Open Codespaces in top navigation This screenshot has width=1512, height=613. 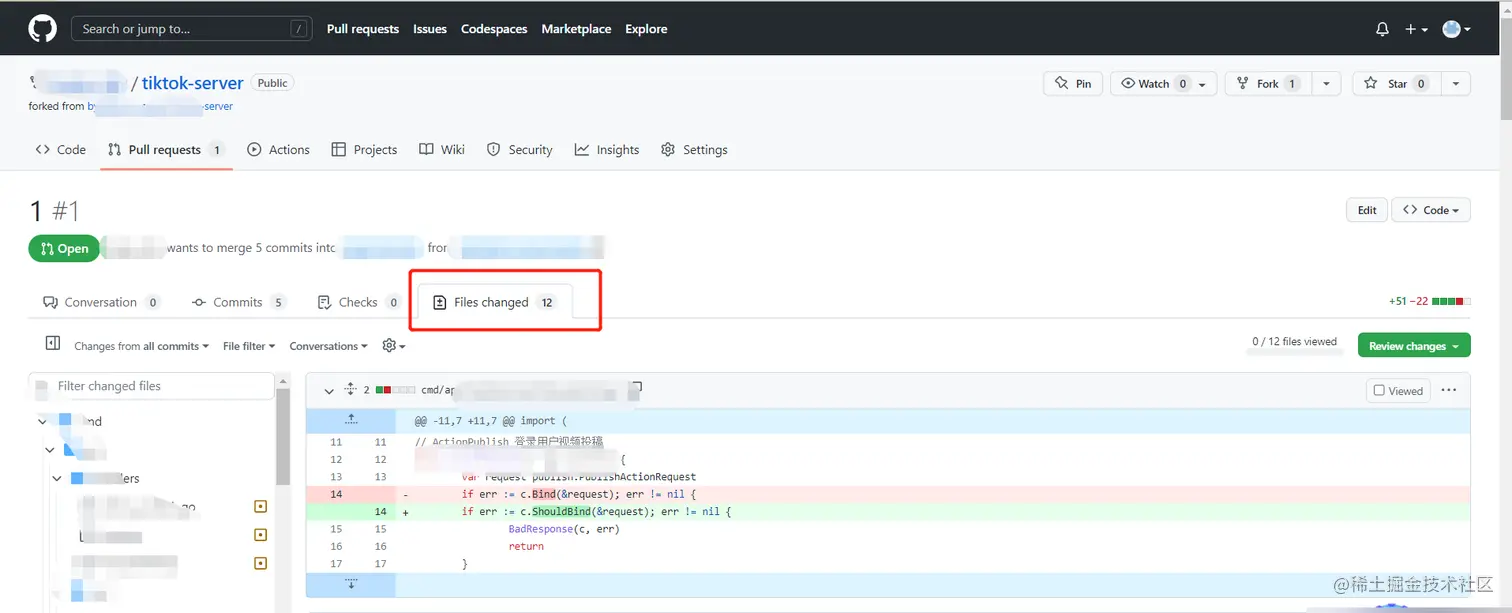pos(494,29)
